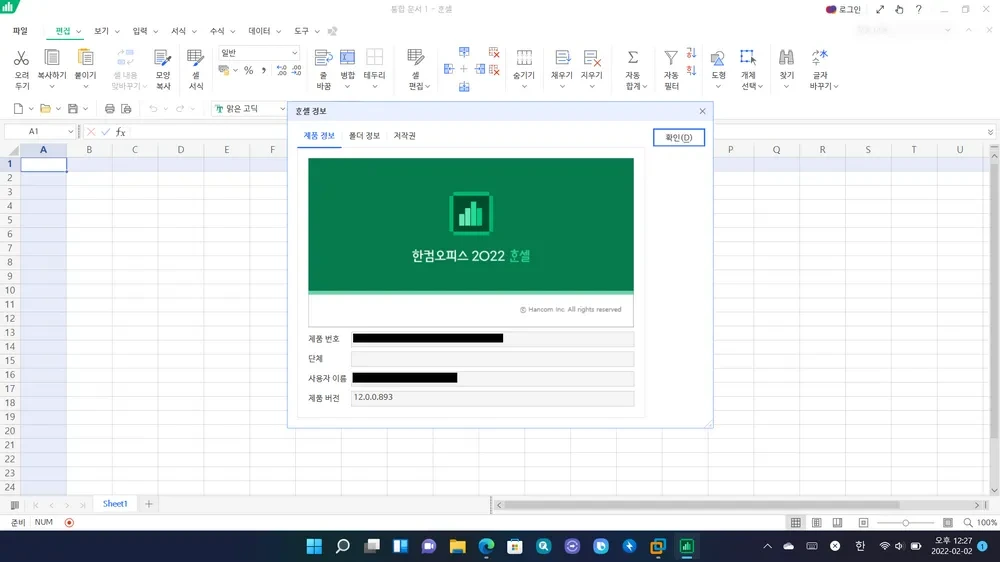
Task: Switch to Copyright (저작권) tab
Action: pos(404,136)
